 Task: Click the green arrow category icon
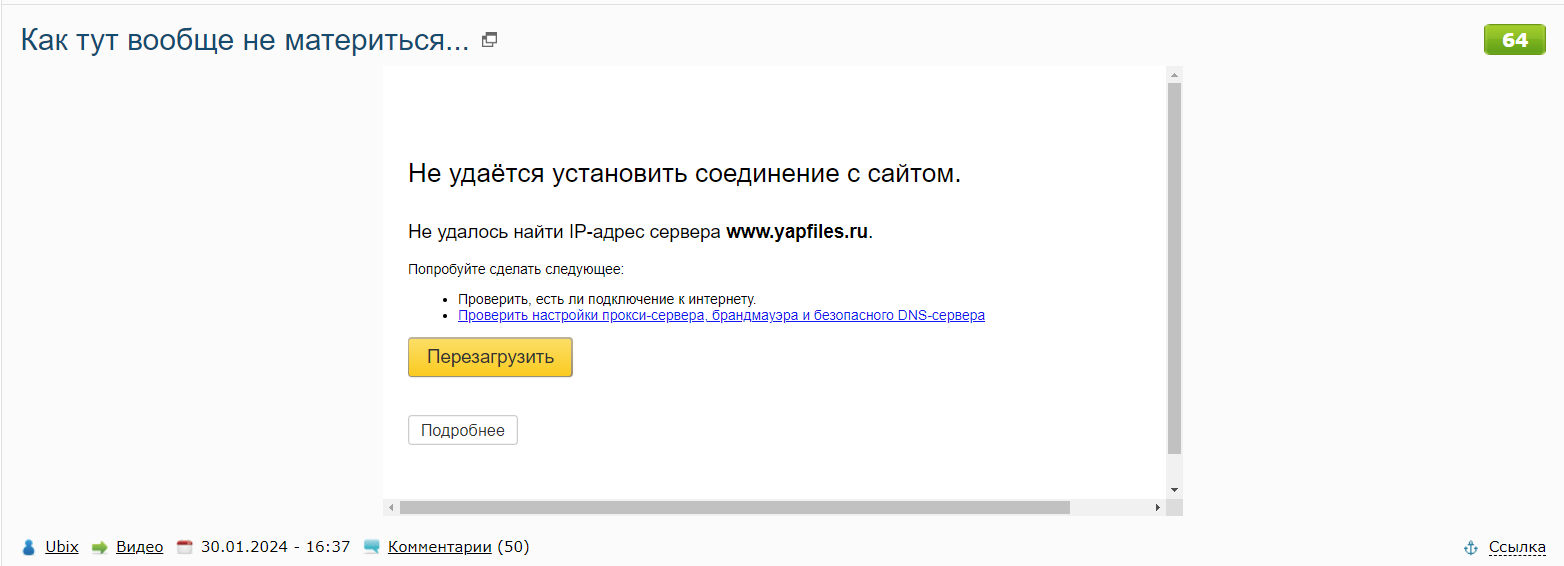pyautogui.click(x=99, y=547)
